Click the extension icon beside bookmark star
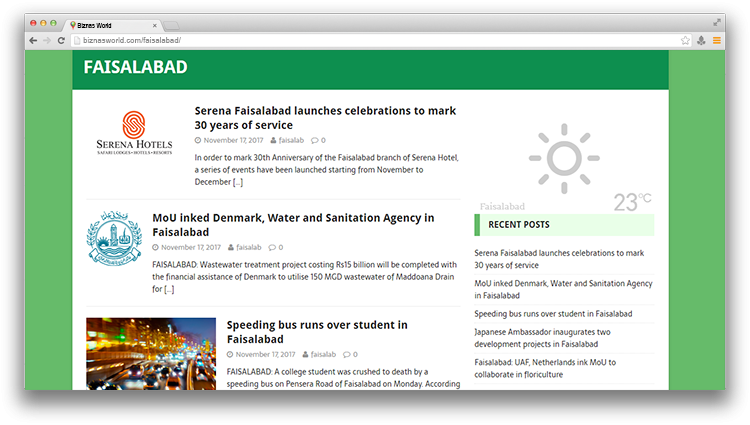The height and width of the screenshot is (425, 750). click(701, 40)
